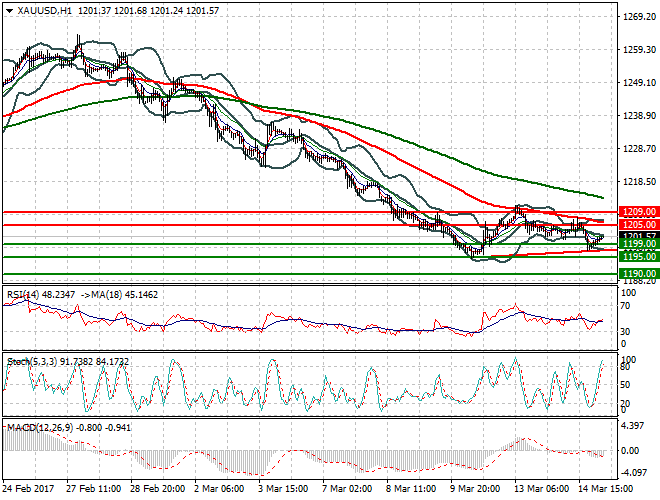Click the 24 Feb 2017 date label
The width and height of the screenshot is (660, 500).
(x=28, y=490)
